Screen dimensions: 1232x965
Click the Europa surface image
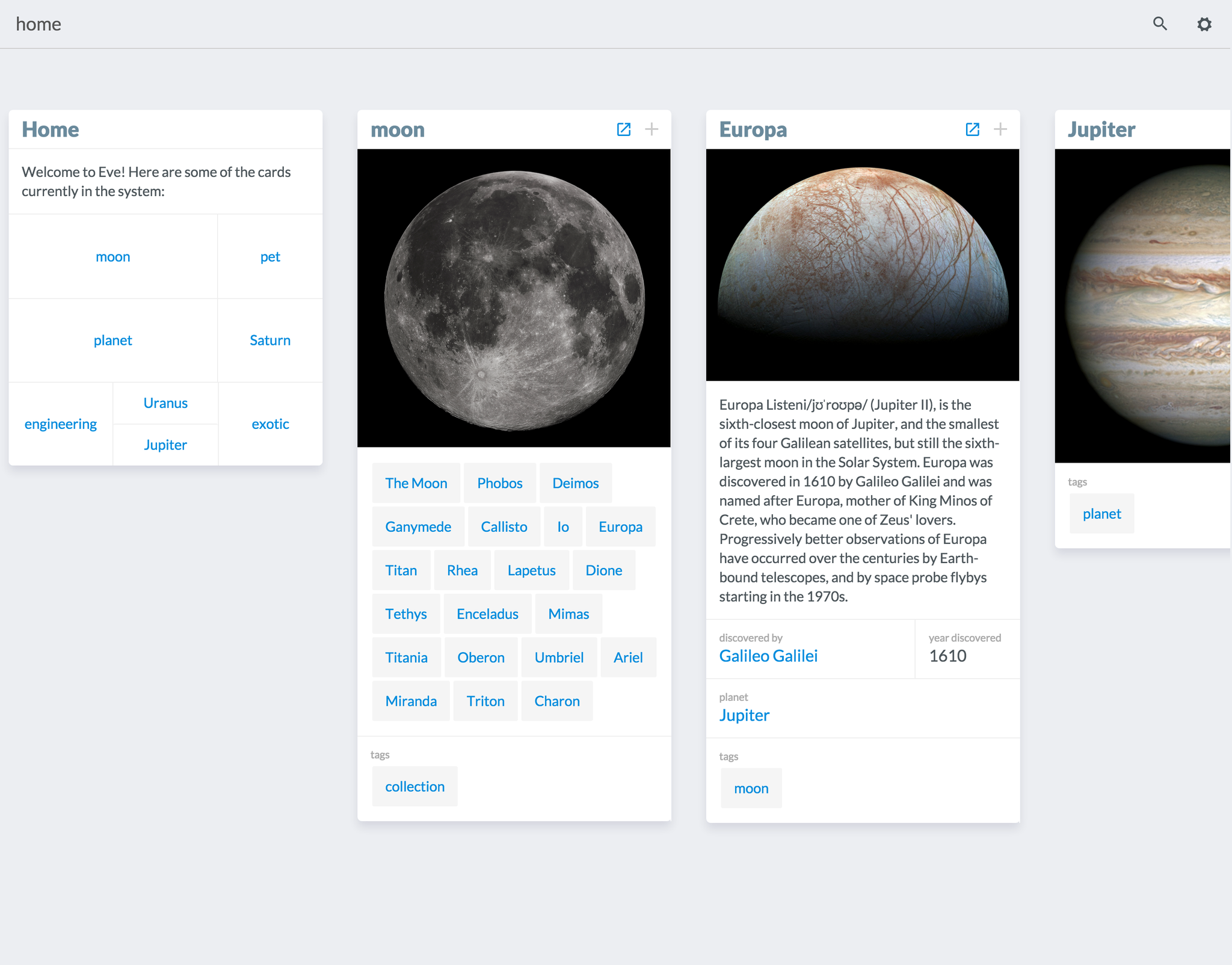[863, 265]
